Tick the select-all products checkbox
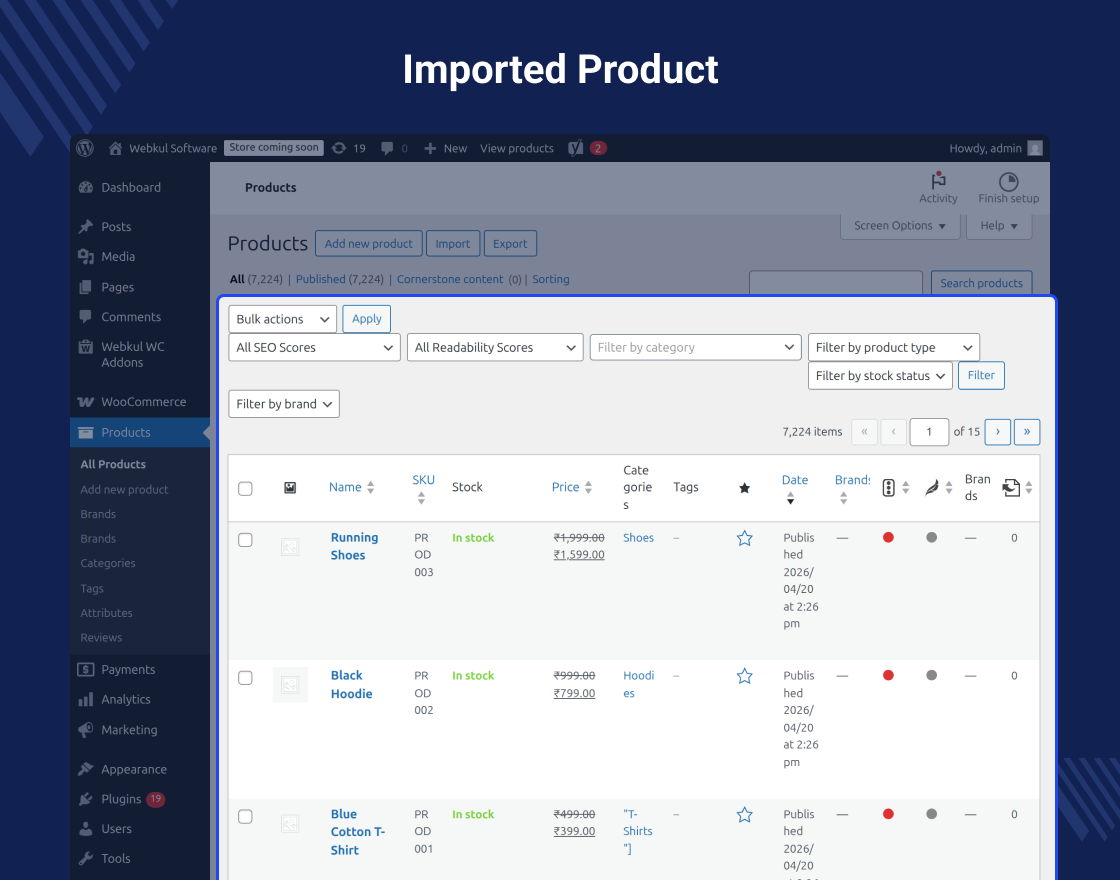 [245, 489]
